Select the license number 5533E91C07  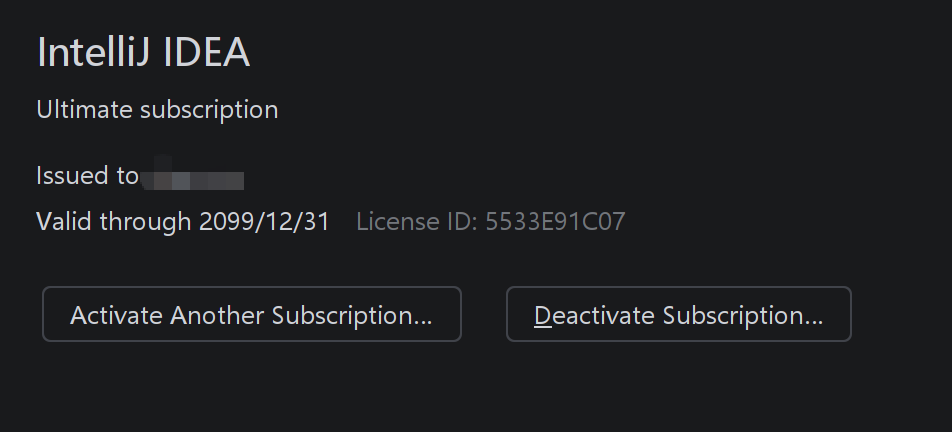click(555, 221)
